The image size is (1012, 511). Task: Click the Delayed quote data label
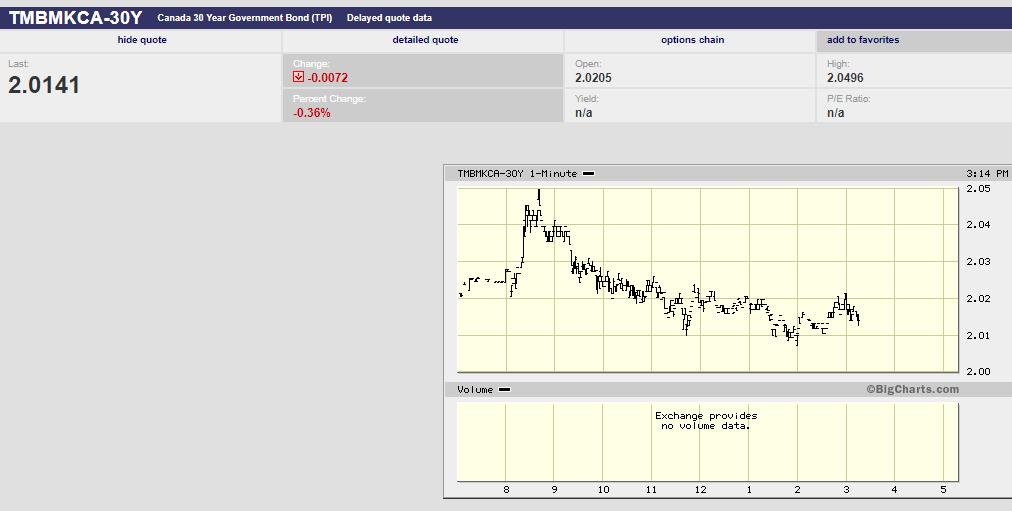coord(389,18)
